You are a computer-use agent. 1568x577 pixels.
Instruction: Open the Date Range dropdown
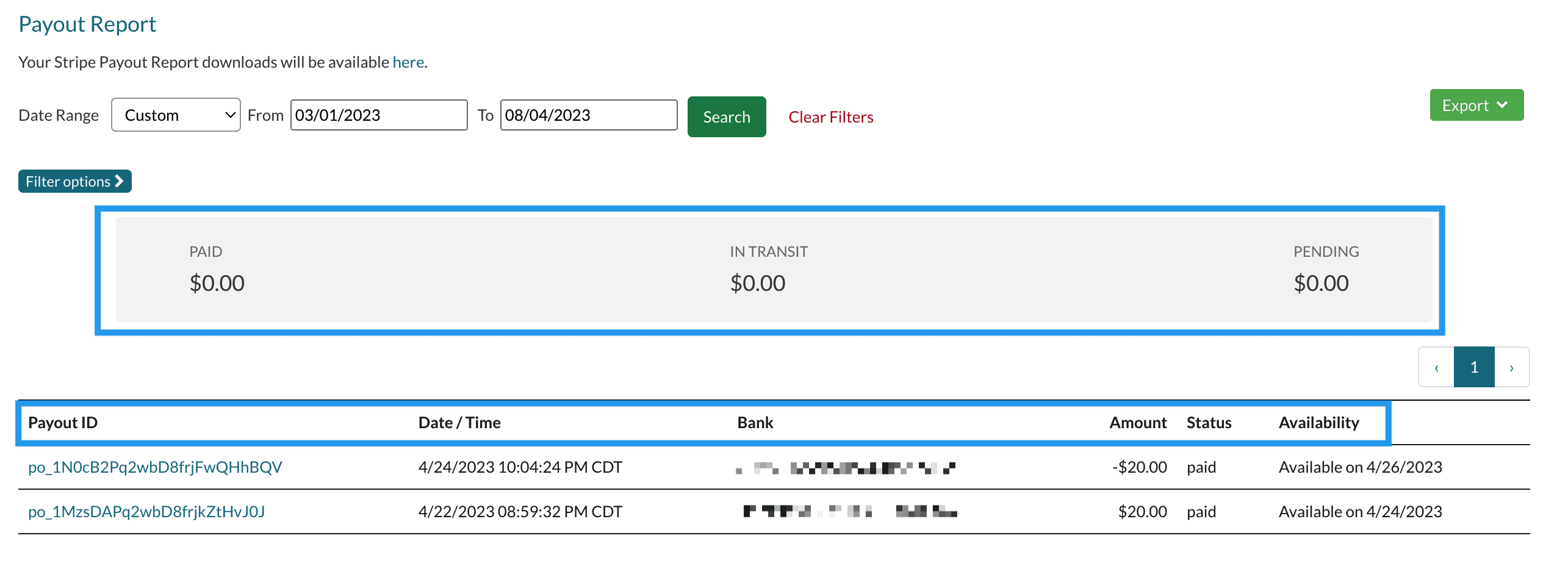176,115
